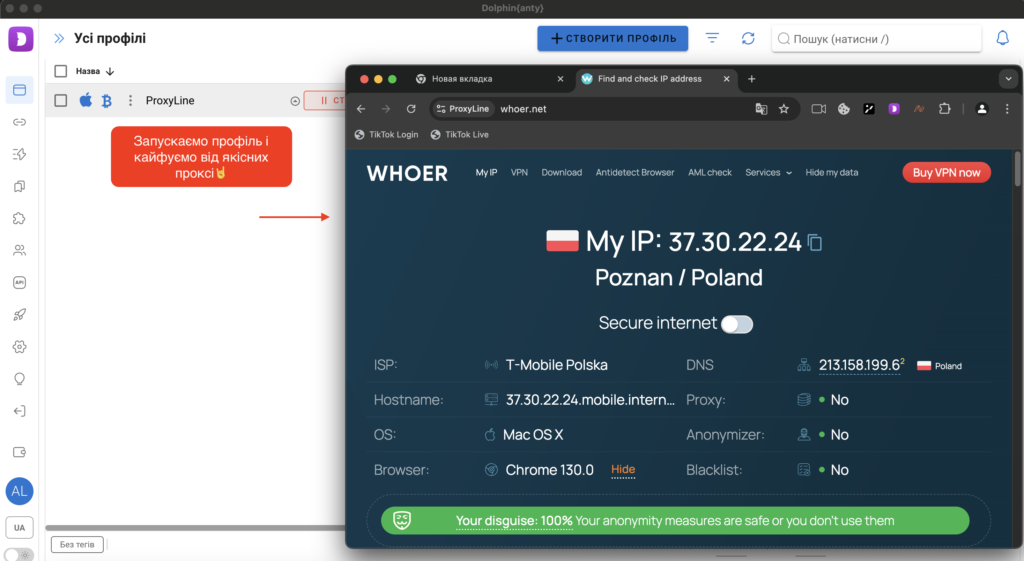
Task: Open the Antidetect Browser menu item
Action: click(635, 172)
